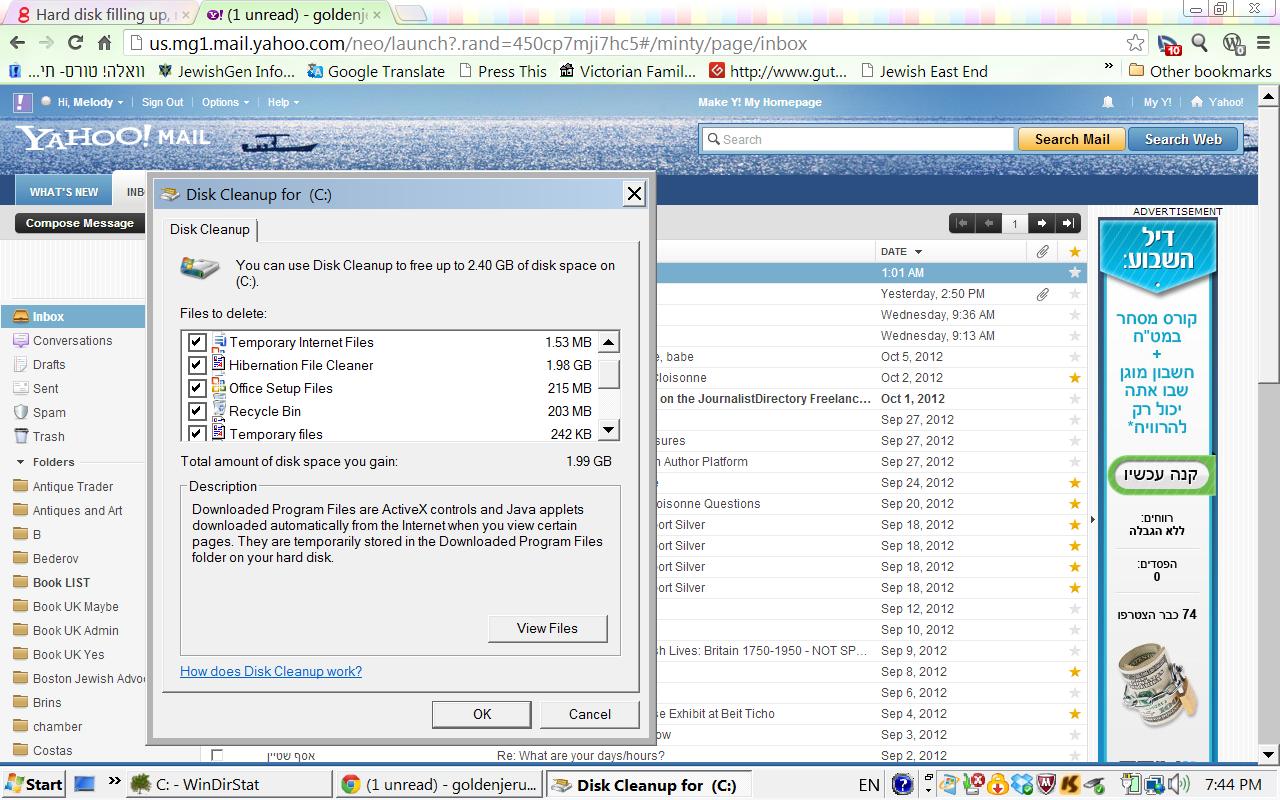
Task: Click the browser back arrow
Action: pos(17,43)
